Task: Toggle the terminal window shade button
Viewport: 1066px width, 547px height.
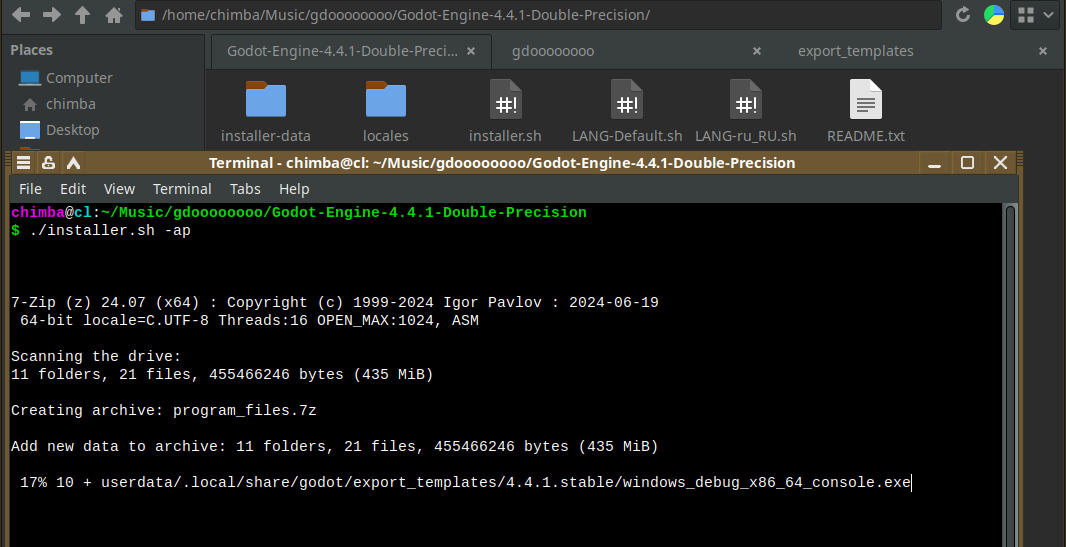Action: (72, 163)
